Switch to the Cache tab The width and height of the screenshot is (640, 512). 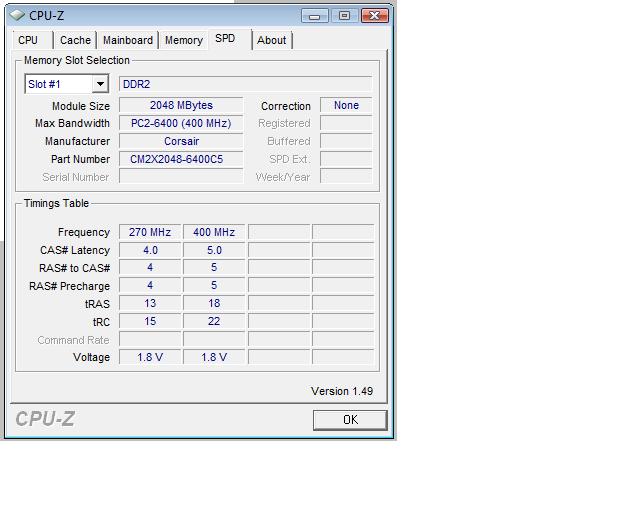click(75, 40)
